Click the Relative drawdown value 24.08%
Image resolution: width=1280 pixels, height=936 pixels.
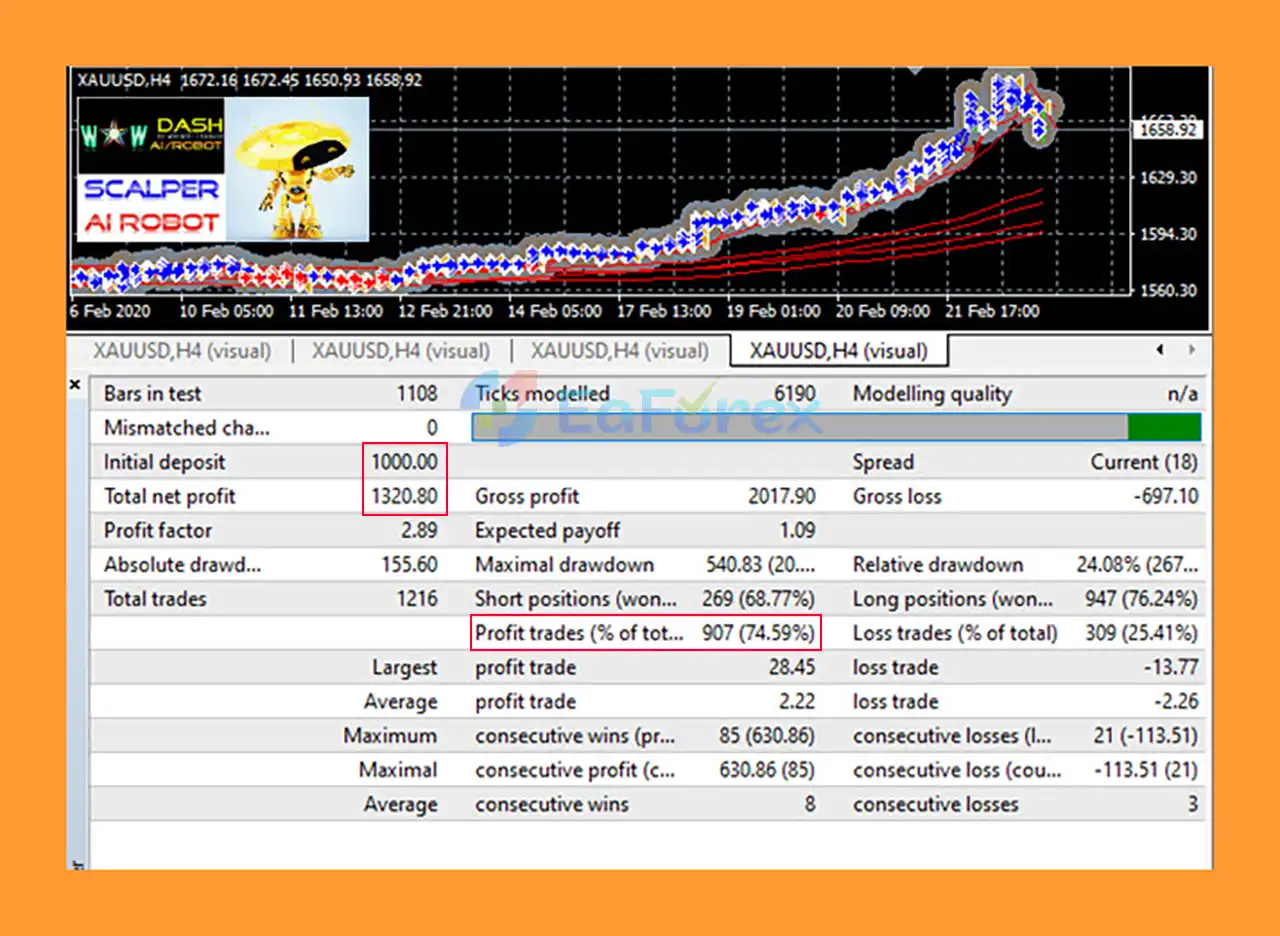1136,565
